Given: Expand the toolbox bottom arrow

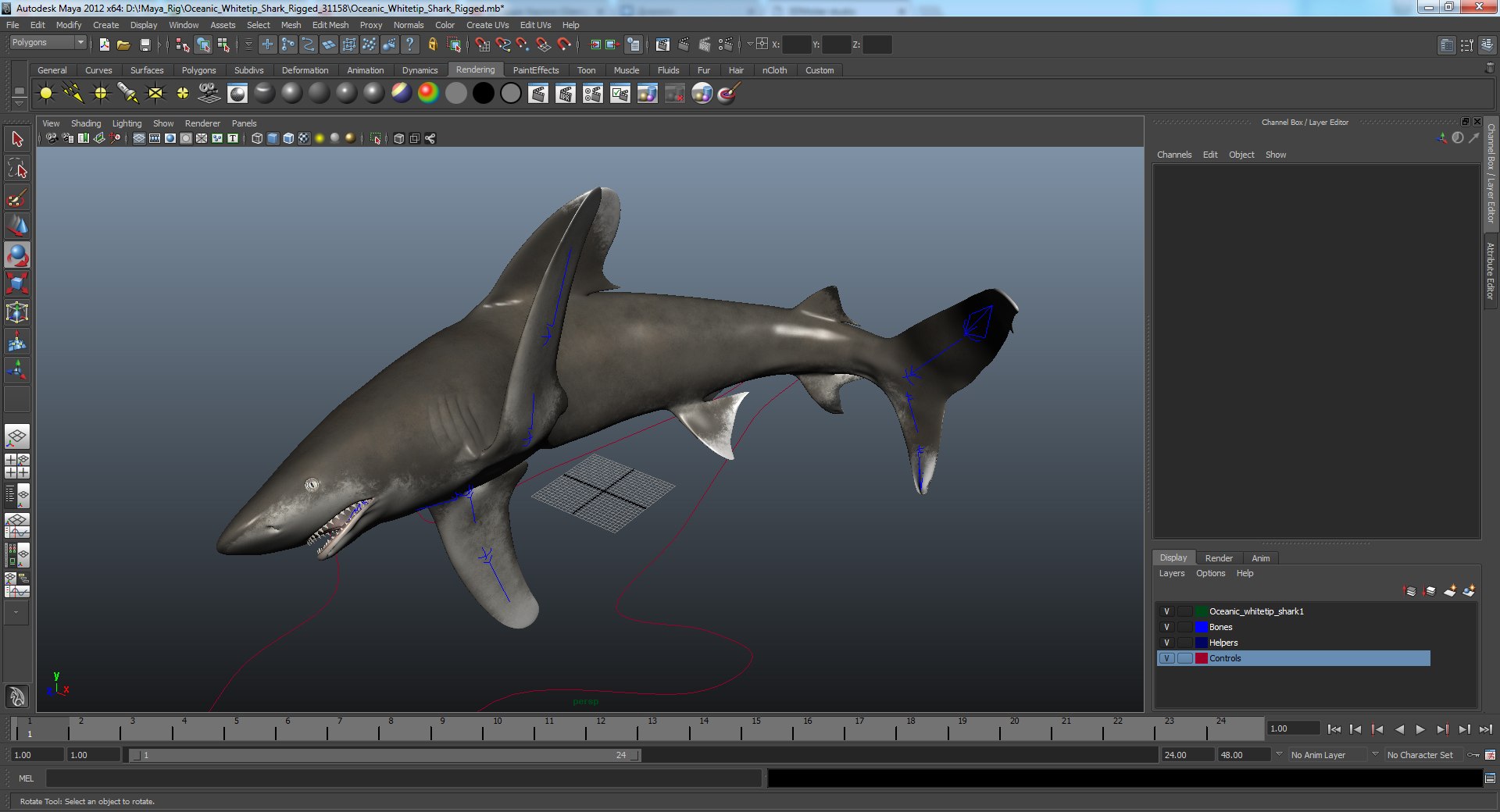Looking at the screenshot, I should [16, 613].
